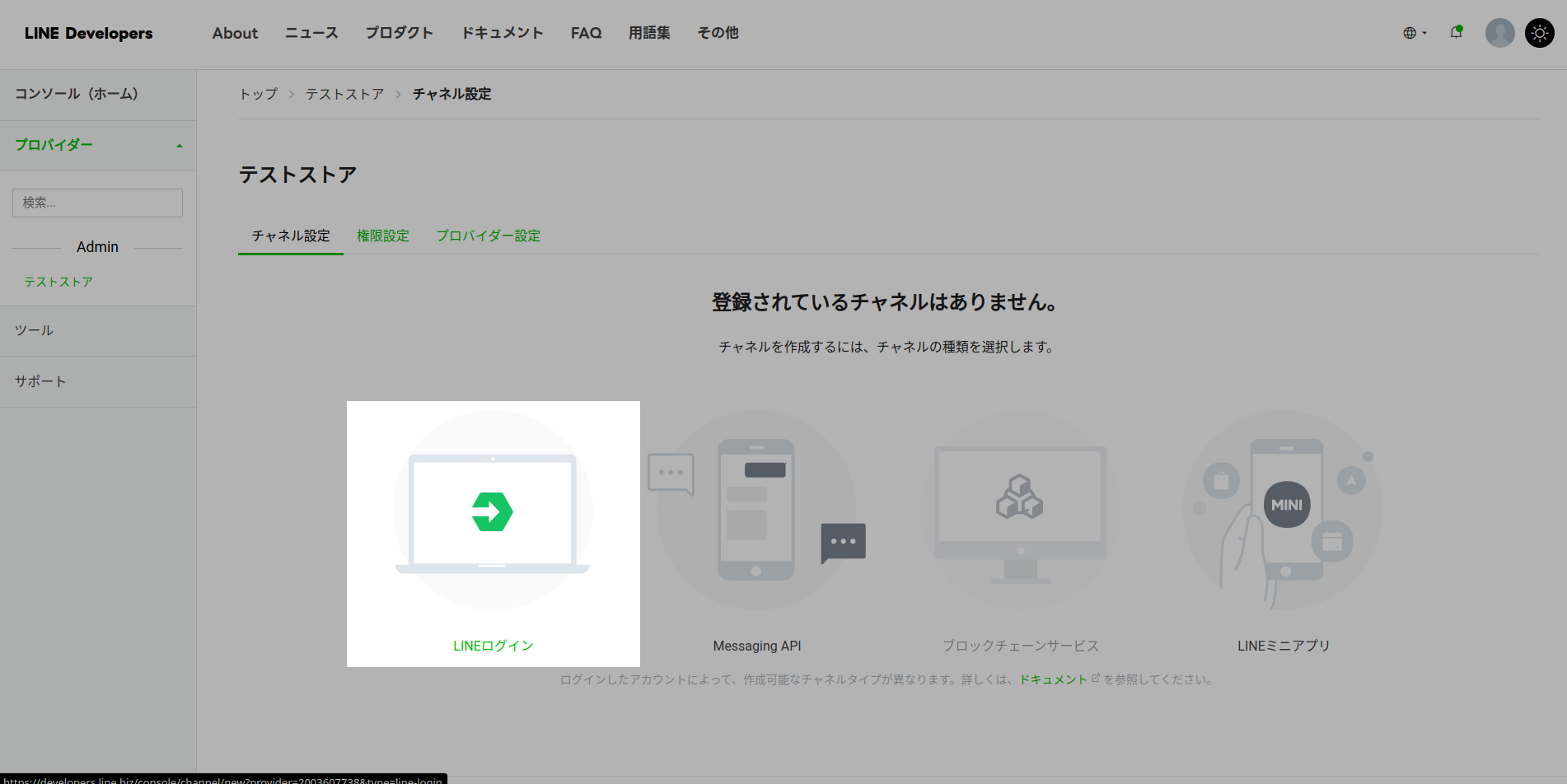Click the ブロックチェーンサービス channel label
Screen dimensions: 1567x784
coord(1021,646)
